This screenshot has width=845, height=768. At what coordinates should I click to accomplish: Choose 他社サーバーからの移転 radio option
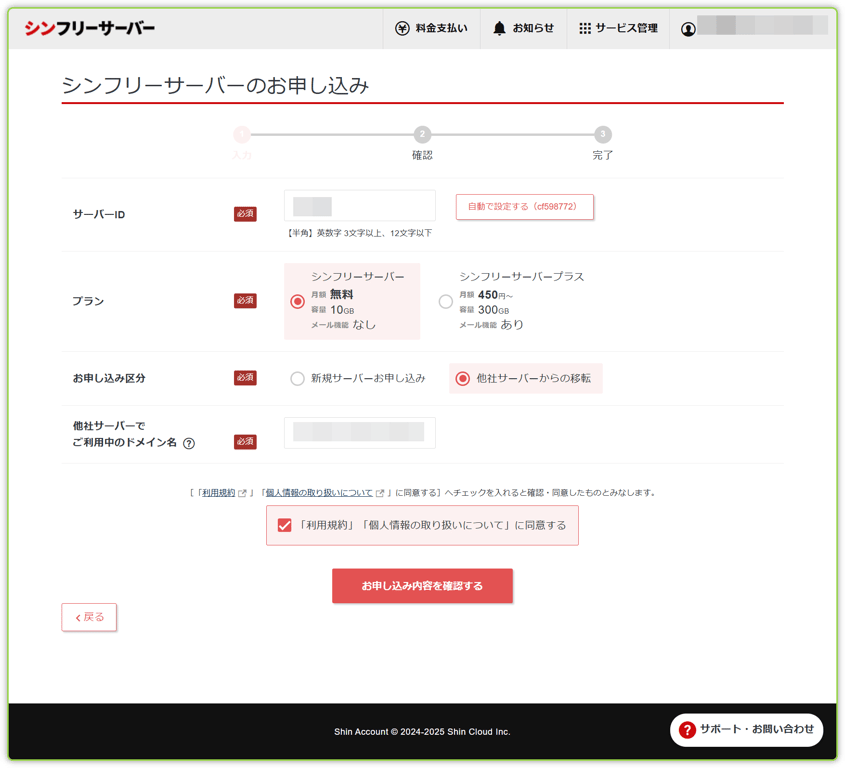point(463,378)
